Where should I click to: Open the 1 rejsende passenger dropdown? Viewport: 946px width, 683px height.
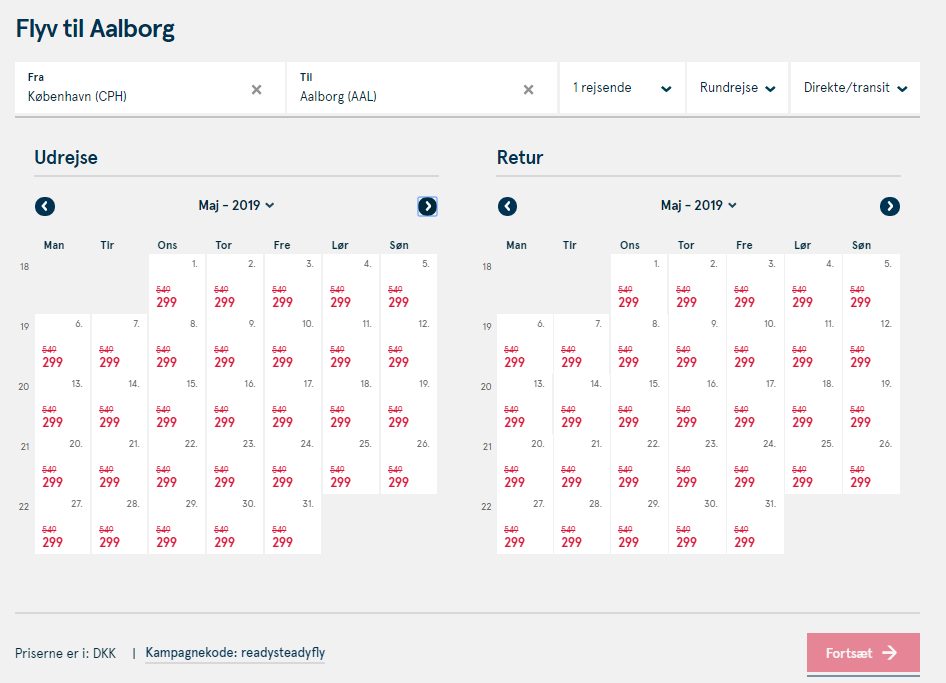(x=622, y=87)
